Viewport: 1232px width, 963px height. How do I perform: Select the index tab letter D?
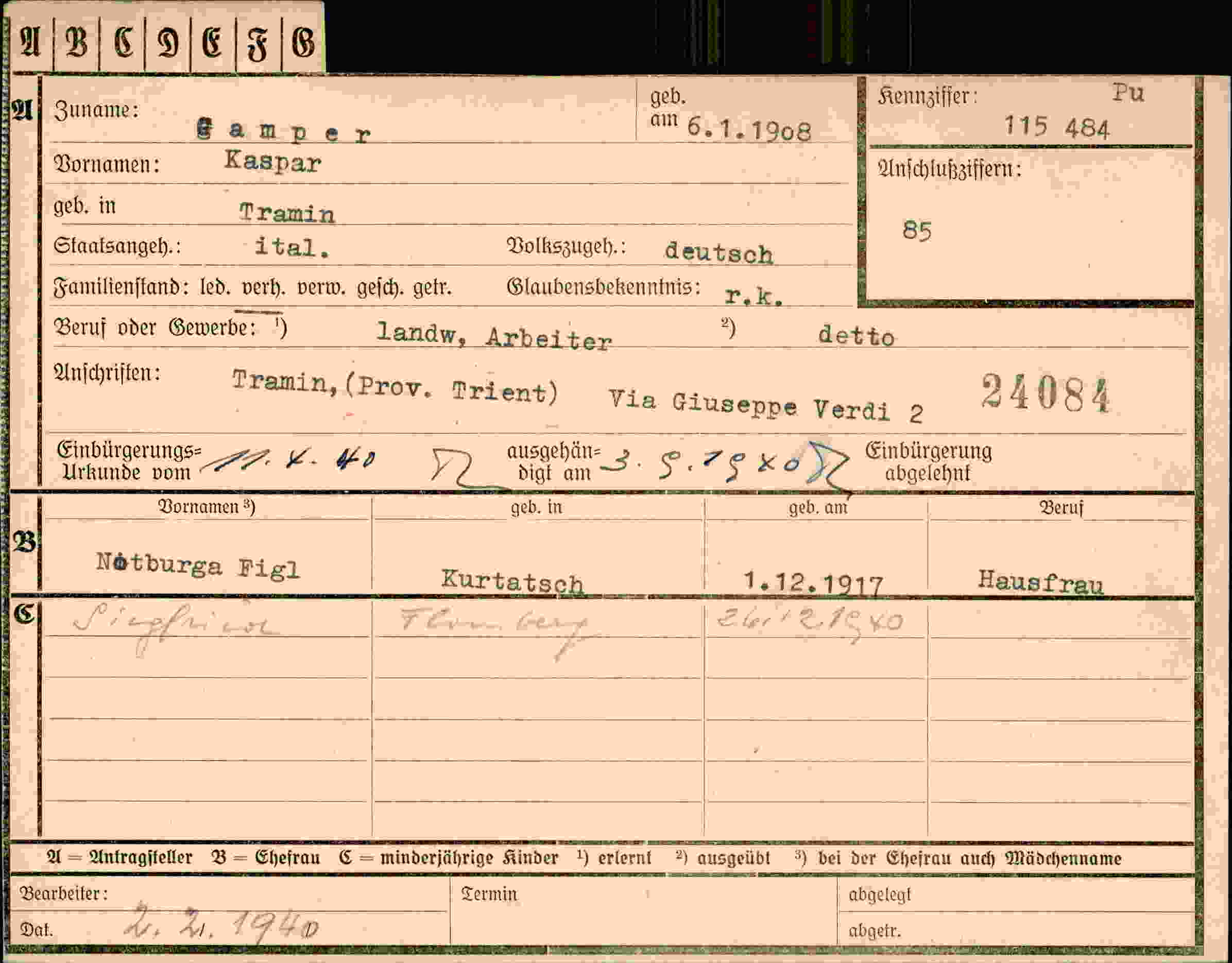click(168, 43)
